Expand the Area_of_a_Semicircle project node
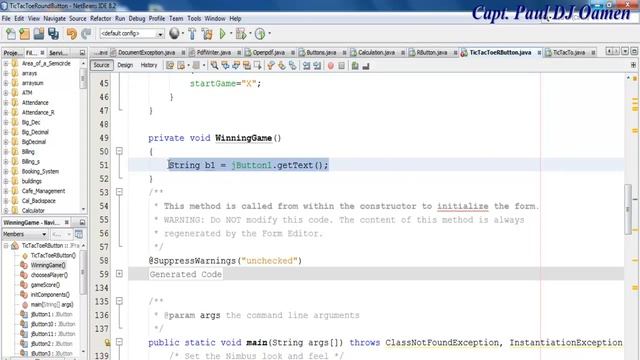Image resolution: width=640 pixels, height=360 pixels. coord(6,64)
